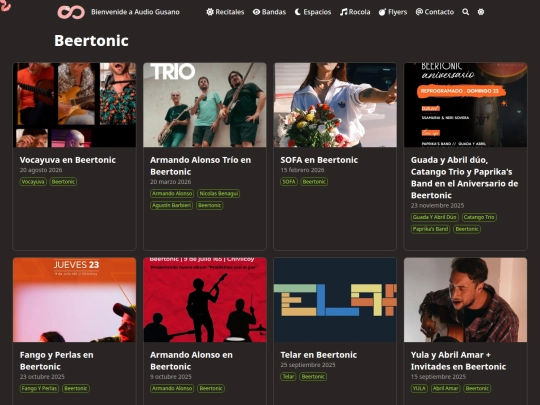The width and height of the screenshot is (540, 405).
Task: Open the 'Telar en Beertonic' event title
Action: [x=319, y=355]
